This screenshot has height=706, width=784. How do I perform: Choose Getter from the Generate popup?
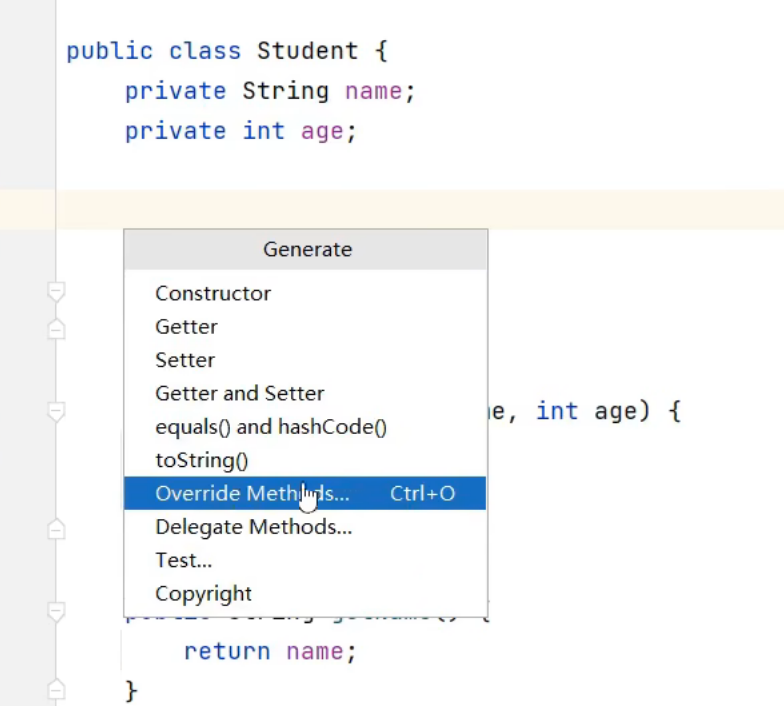[x=306, y=327]
